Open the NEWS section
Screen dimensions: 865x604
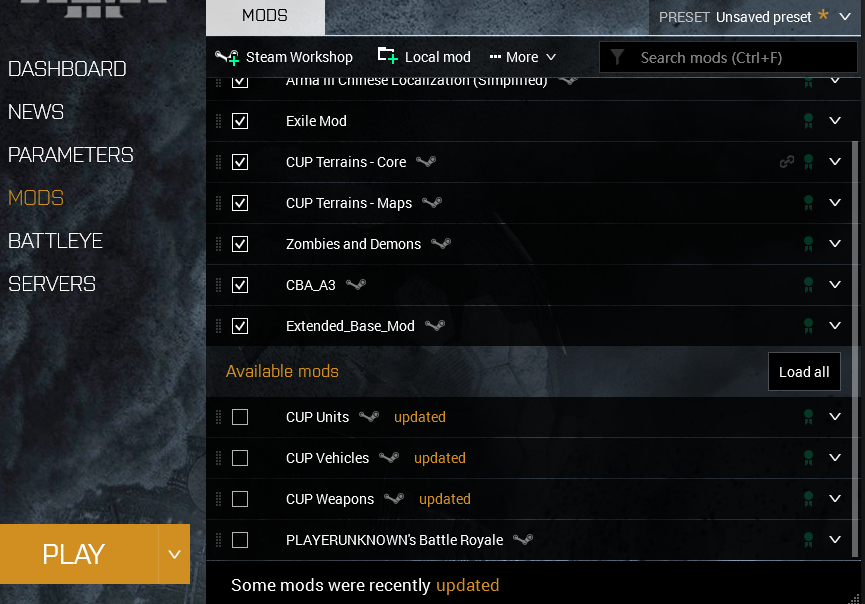tap(36, 112)
